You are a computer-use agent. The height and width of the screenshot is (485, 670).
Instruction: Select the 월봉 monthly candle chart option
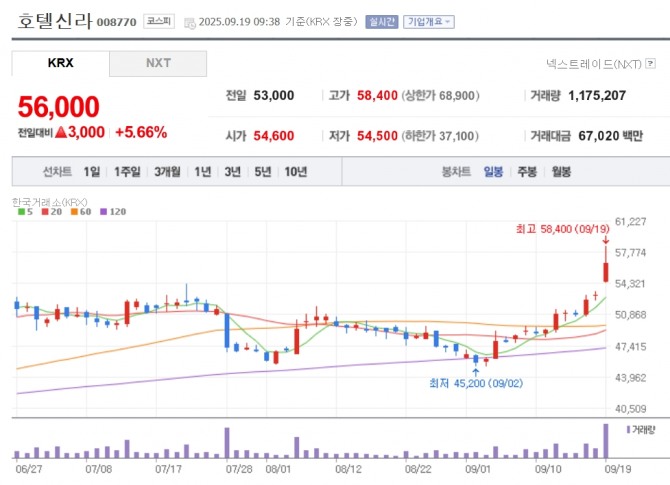click(561, 172)
